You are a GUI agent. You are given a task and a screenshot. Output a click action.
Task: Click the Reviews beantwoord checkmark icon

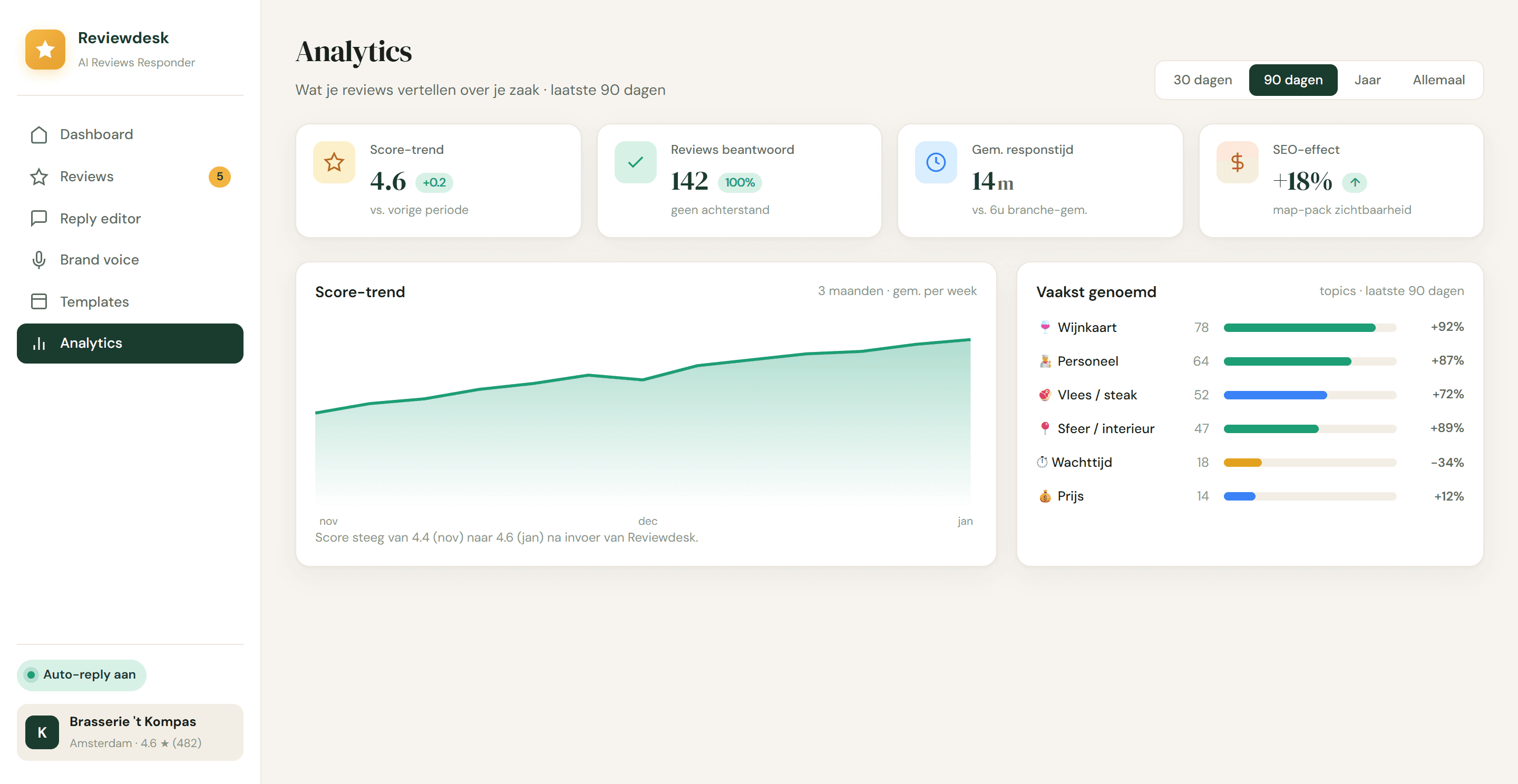pyautogui.click(x=635, y=162)
